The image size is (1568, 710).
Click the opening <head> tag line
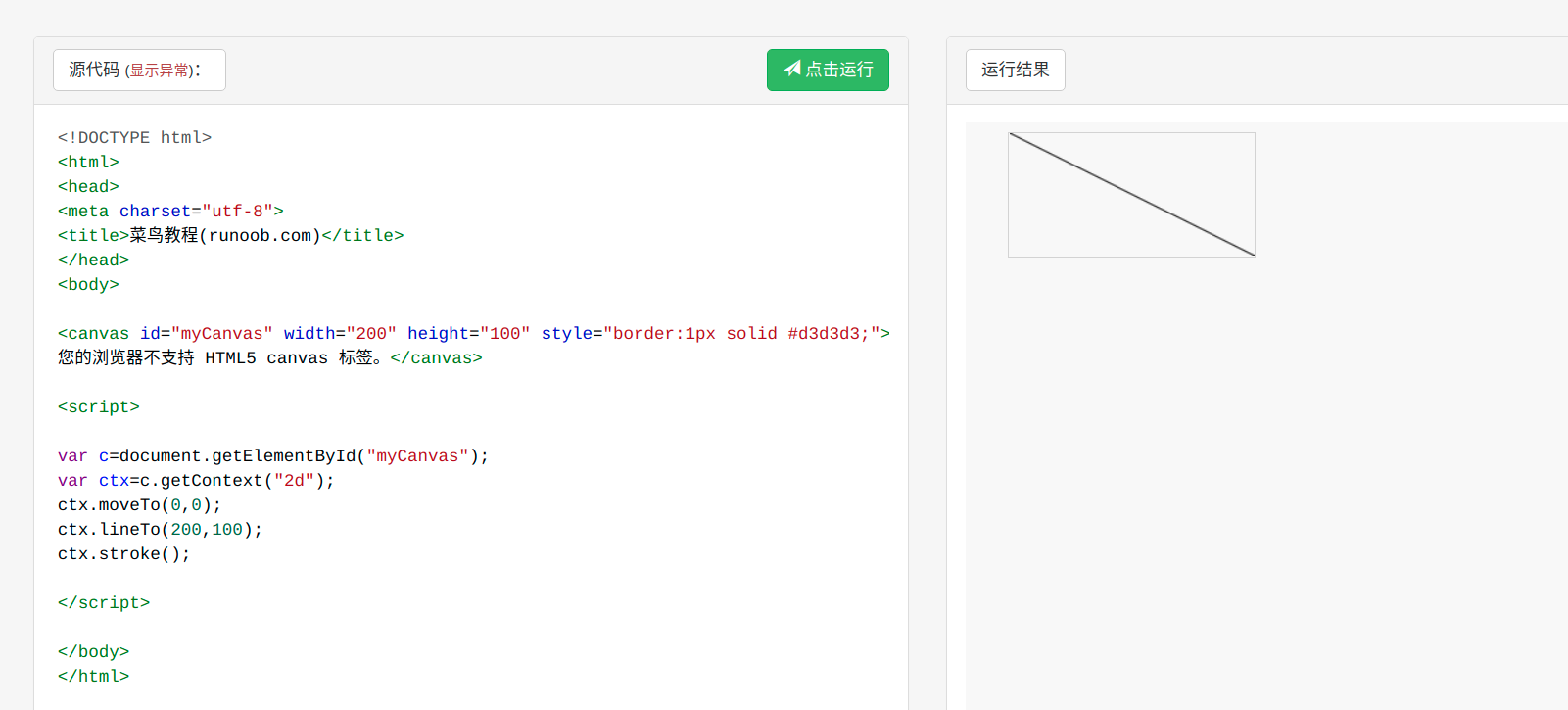(x=88, y=187)
